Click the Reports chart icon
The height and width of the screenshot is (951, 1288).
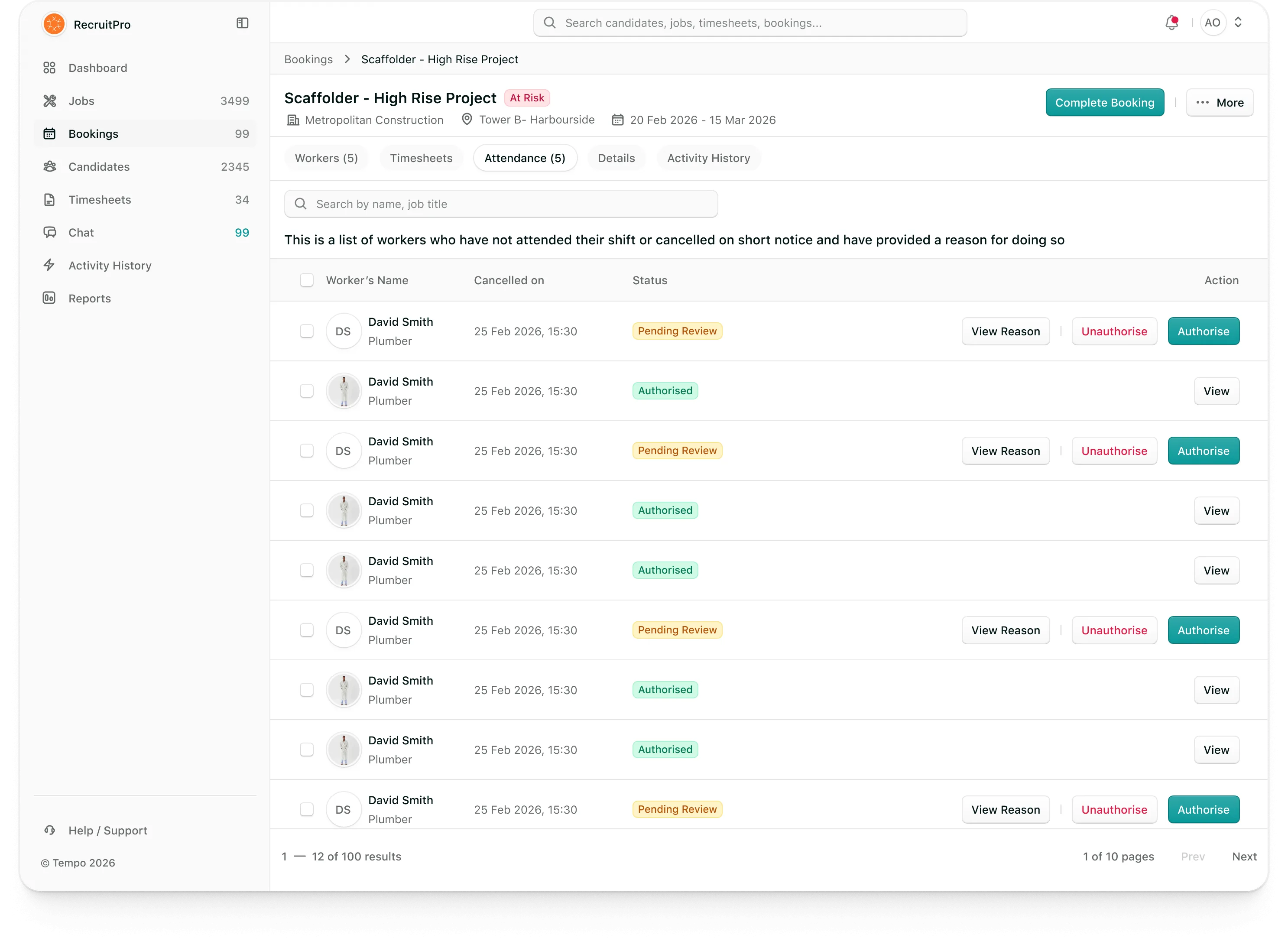[49, 298]
